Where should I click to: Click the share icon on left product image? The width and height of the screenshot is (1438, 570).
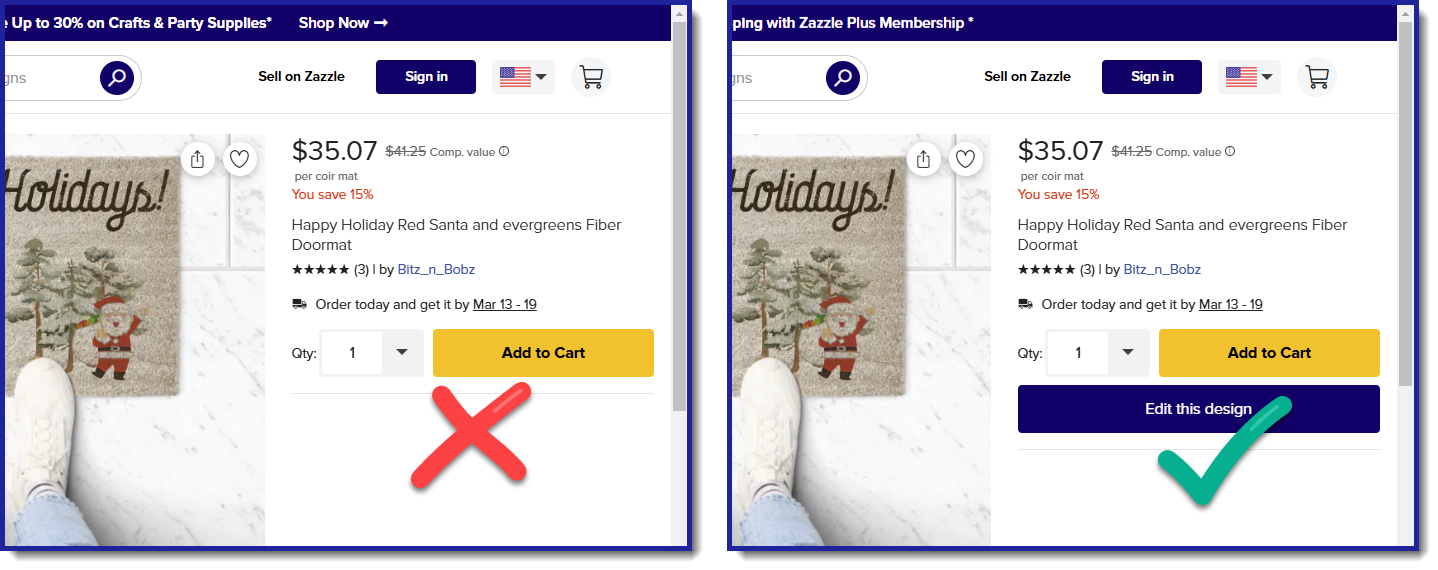click(x=198, y=159)
